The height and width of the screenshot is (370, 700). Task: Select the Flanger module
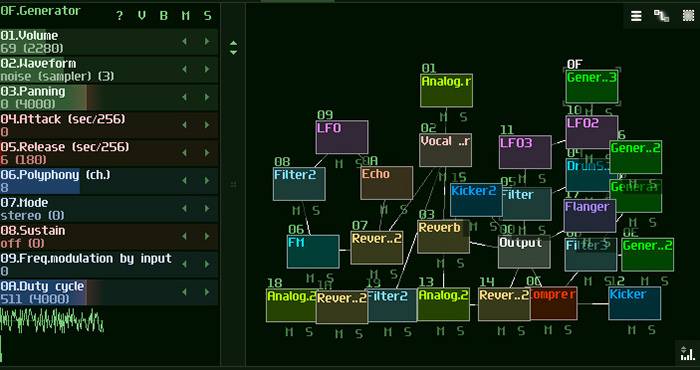pyautogui.click(x=590, y=216)
